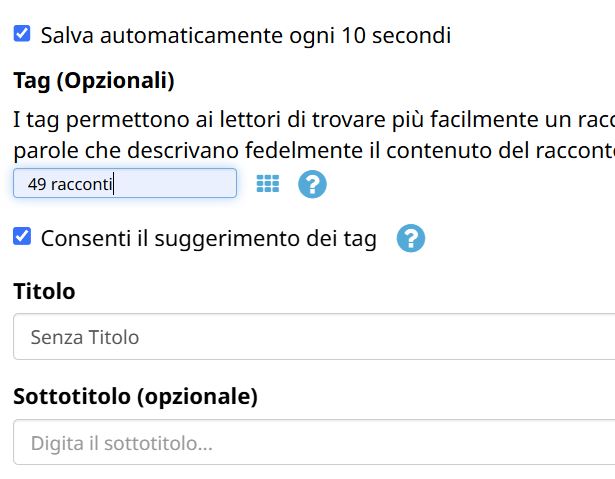
Task: Click the 'Tag (Opzionali)' heading
Action: [94, 81]
